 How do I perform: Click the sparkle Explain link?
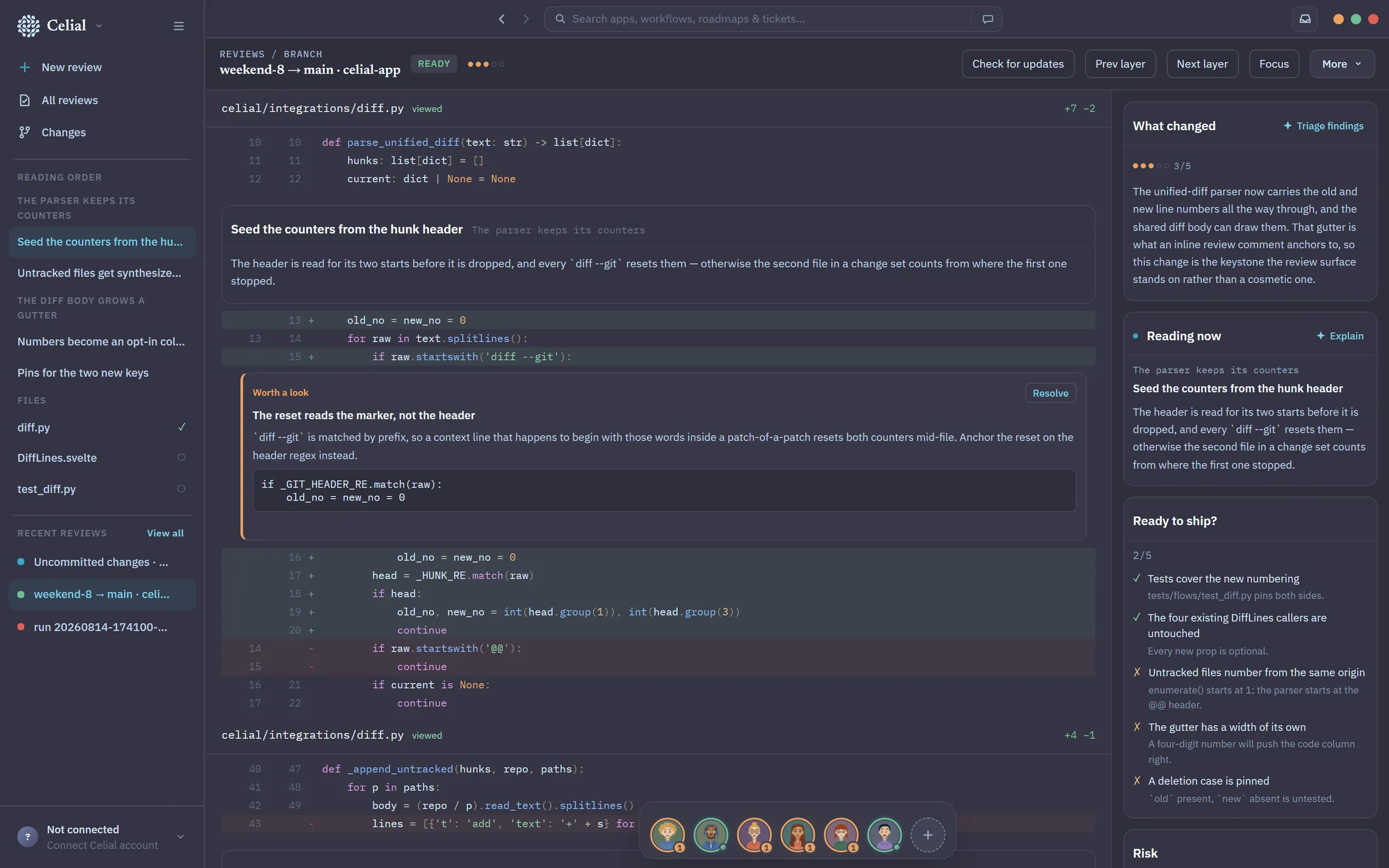click(1340, 336)
